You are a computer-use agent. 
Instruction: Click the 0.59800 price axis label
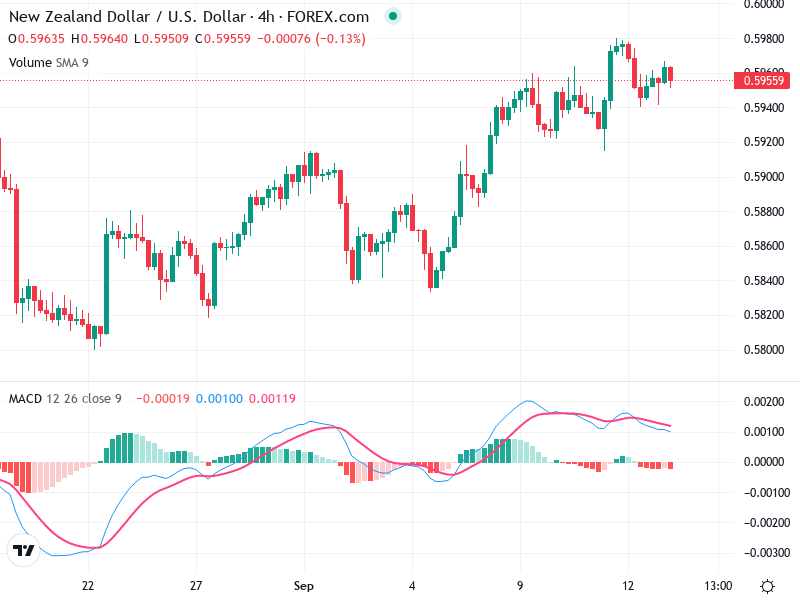764,39
